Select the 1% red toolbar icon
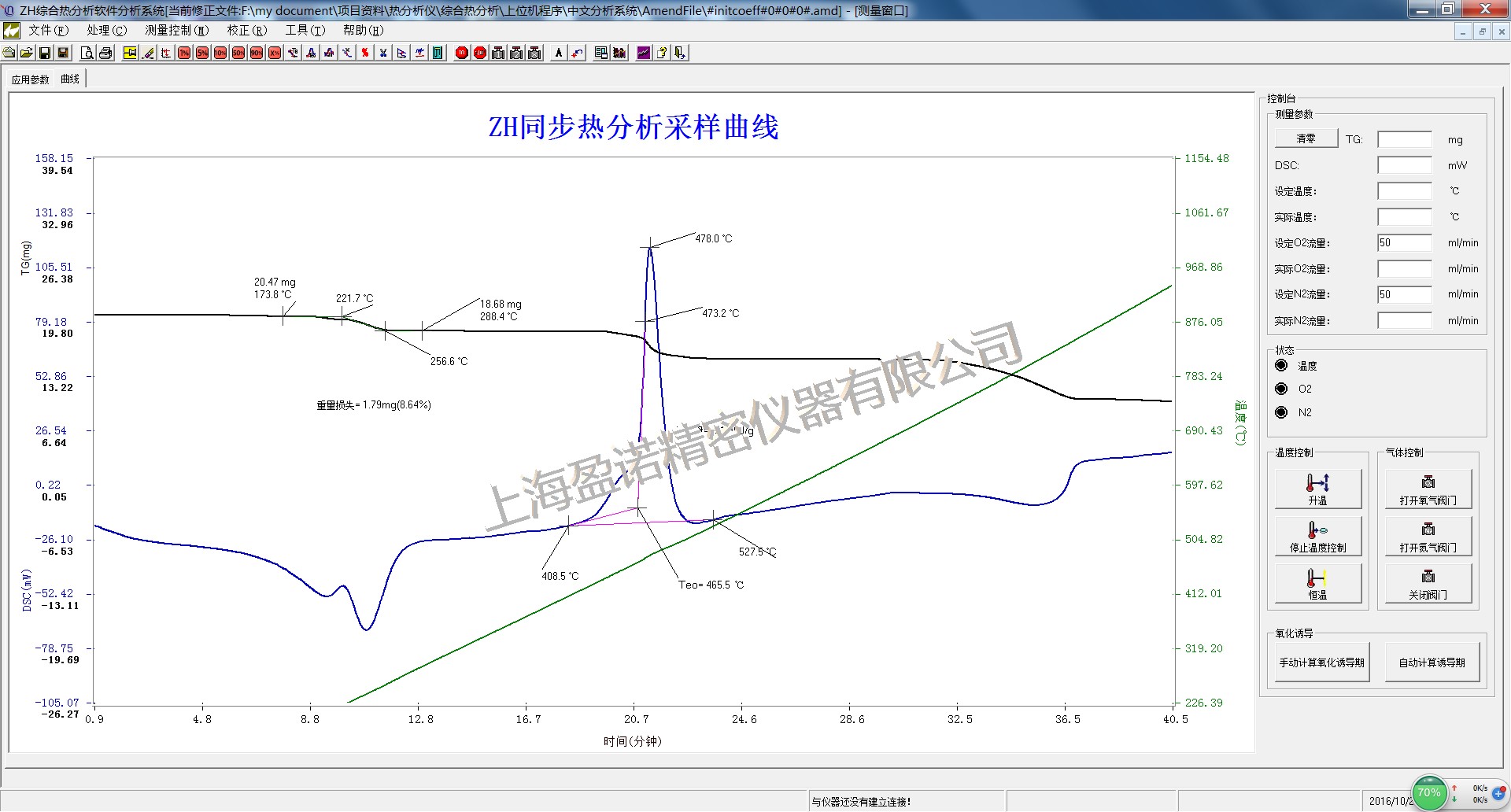1511x812 pixels. click(184, 53)
